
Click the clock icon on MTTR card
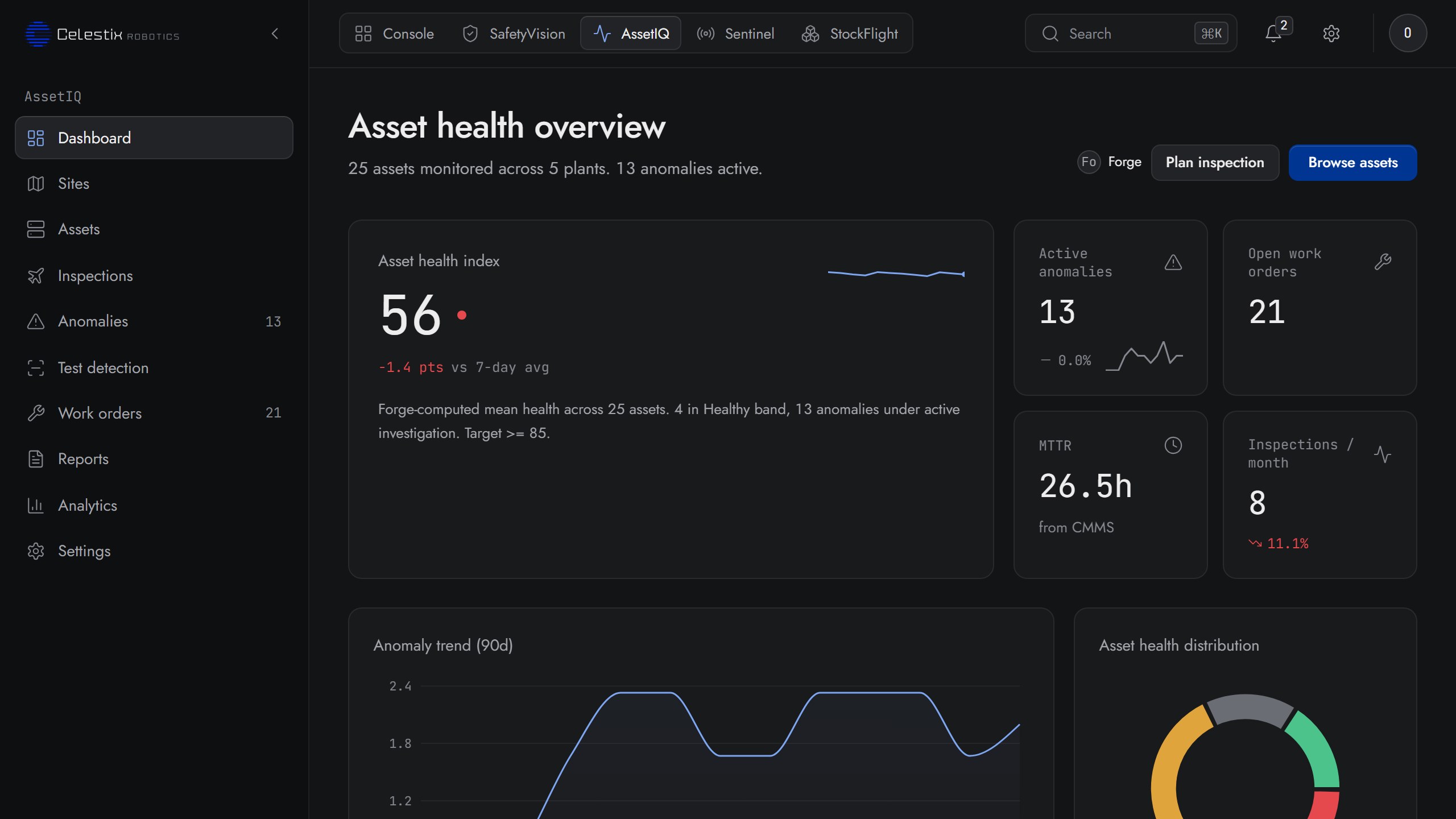click(x=1173, y=445)
